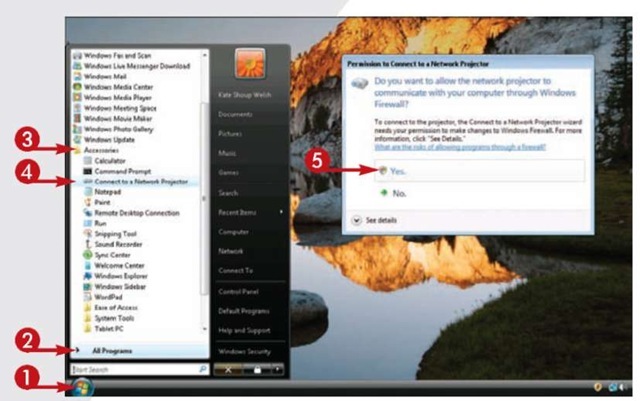The width and height of the screenshot is (640, 401).
Task: Click programs list scroll-down arrow
Action: 204,329
